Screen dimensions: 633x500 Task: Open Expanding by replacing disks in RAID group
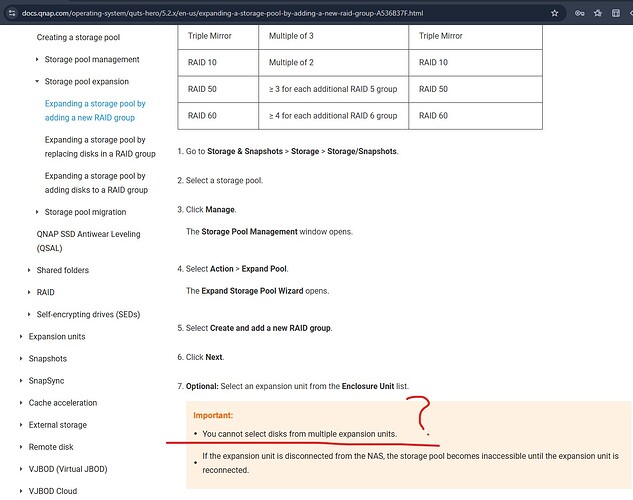pos(99,147)
